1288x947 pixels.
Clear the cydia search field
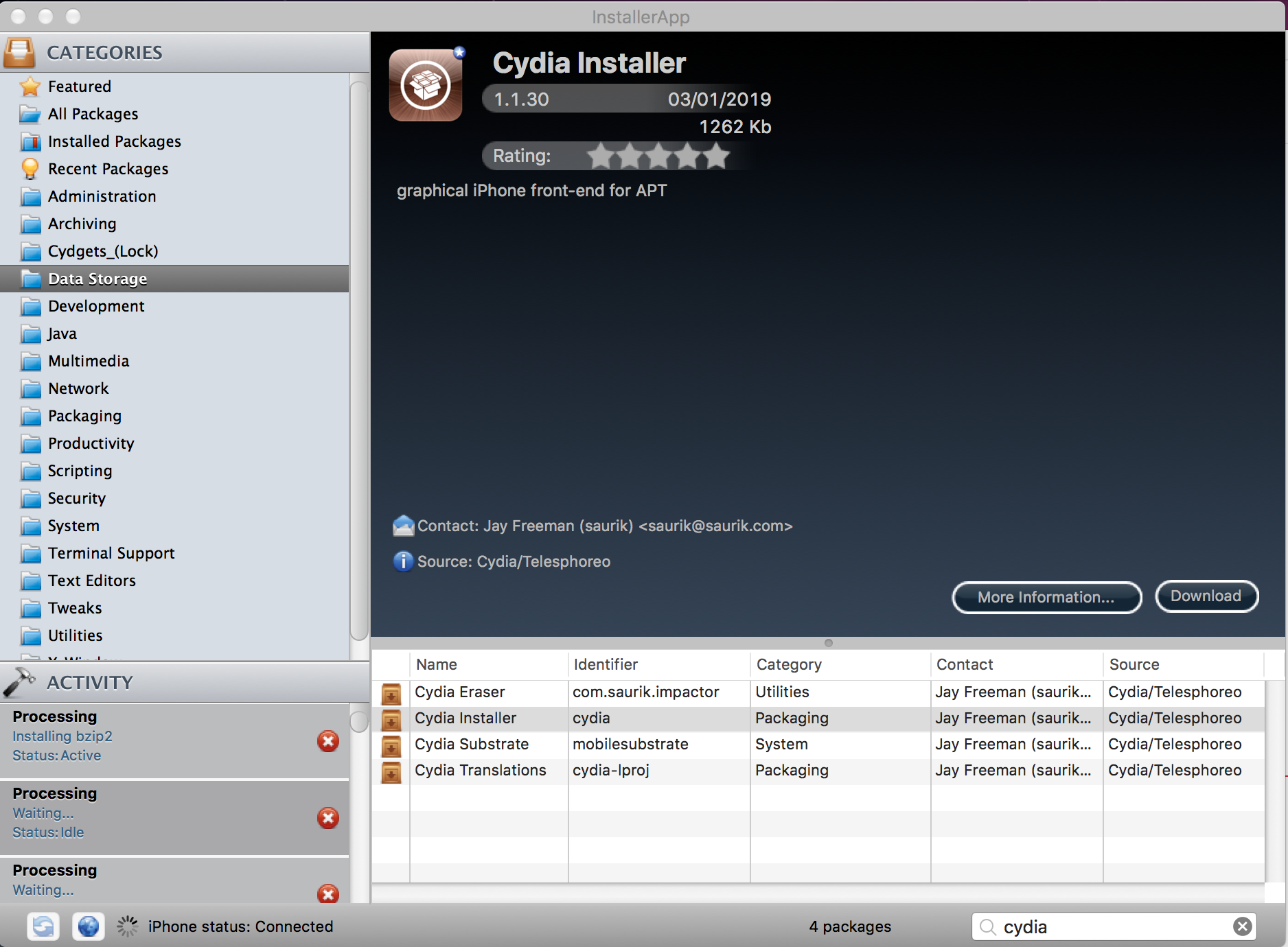click(1242, 926)
